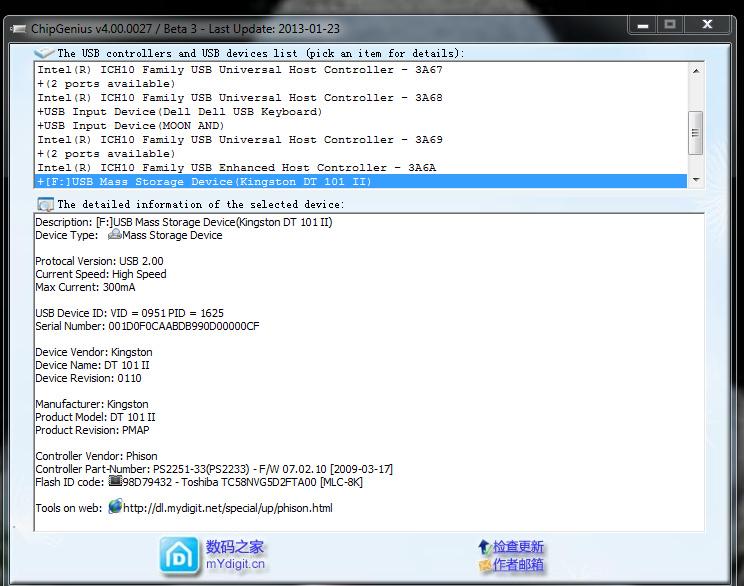Click the envelope author email icon
The width and height of the screenshot is (744, 586).
point(485,565)
